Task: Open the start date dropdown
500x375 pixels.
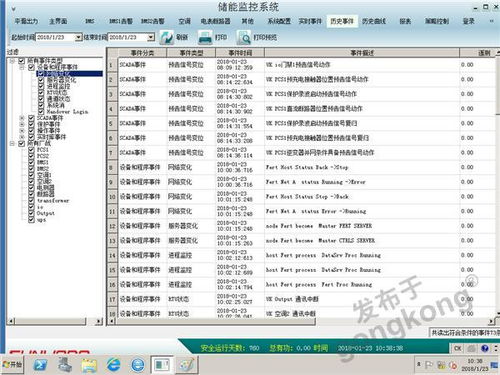Action: tap(78, 37)
